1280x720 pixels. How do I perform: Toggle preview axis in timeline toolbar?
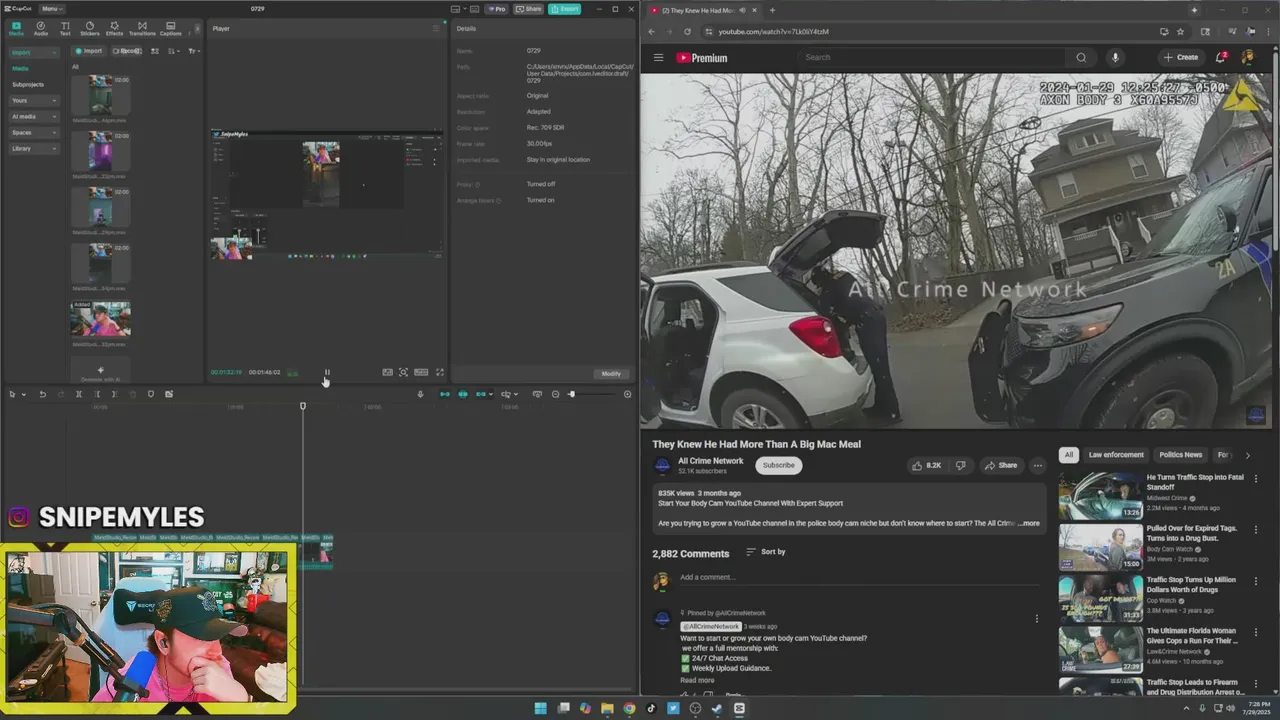[507, 394]
